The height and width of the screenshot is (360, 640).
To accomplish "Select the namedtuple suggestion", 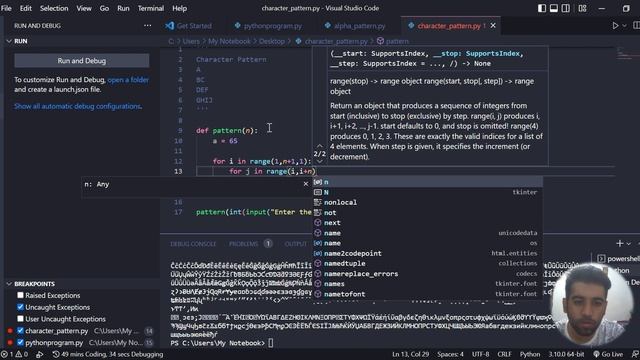I will pos(427,264).
